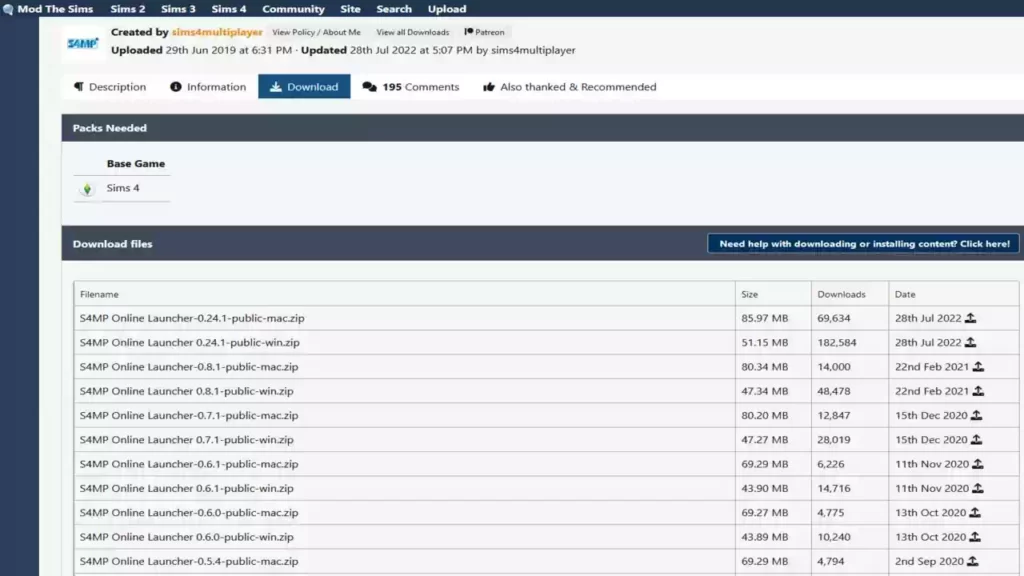Viewport: 1024px width, 576px height.
Task: Click the Mod The Sims logo icon
Action: tap(8, 9)
